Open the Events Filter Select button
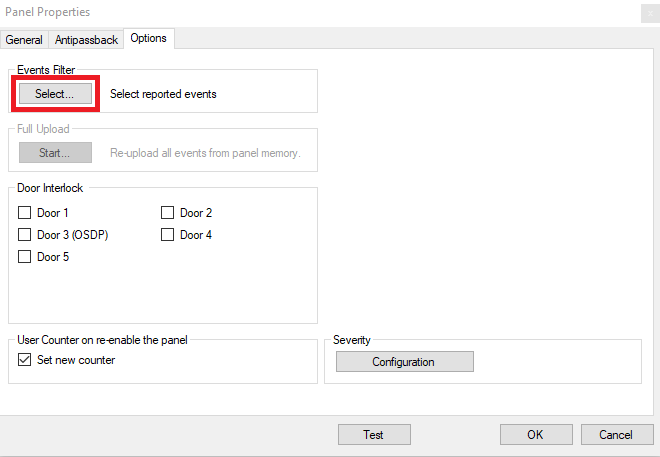 tap(55, 93)
